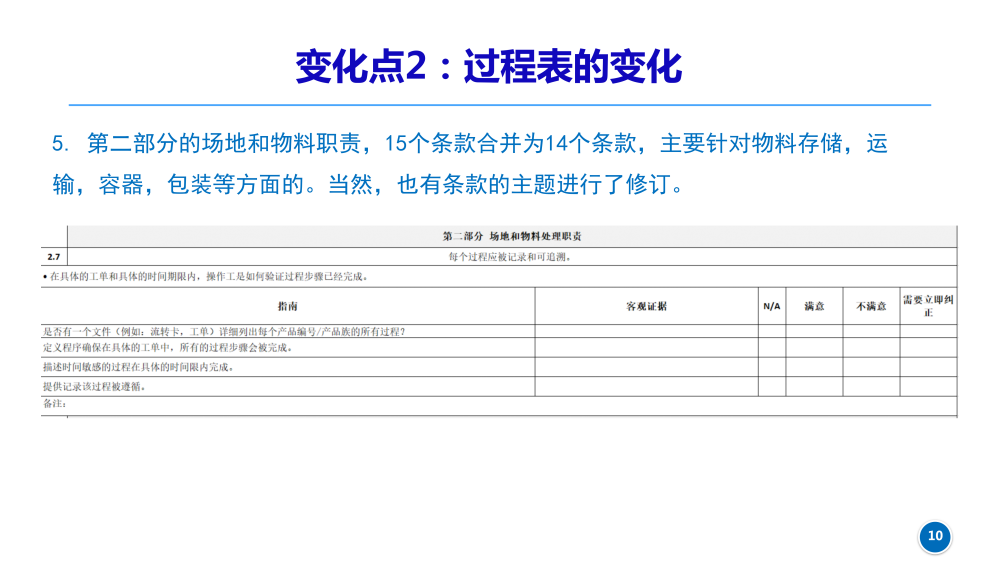This screenshot has width=1000, height=562.
Task: Select the paragraph starting with 5. 第二部分
Action: 470,164
